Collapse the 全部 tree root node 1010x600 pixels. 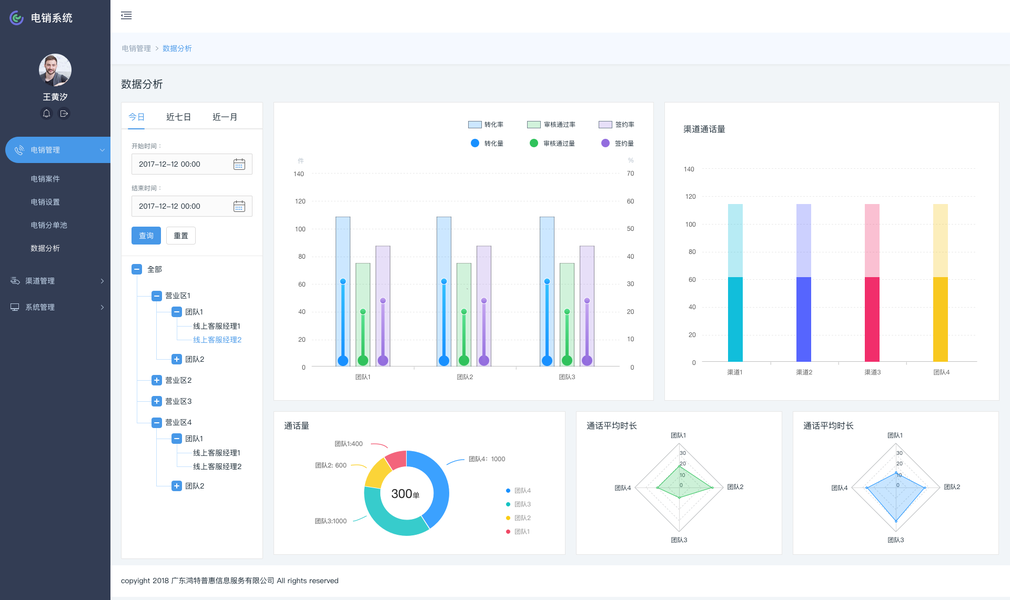pos(137,269)
